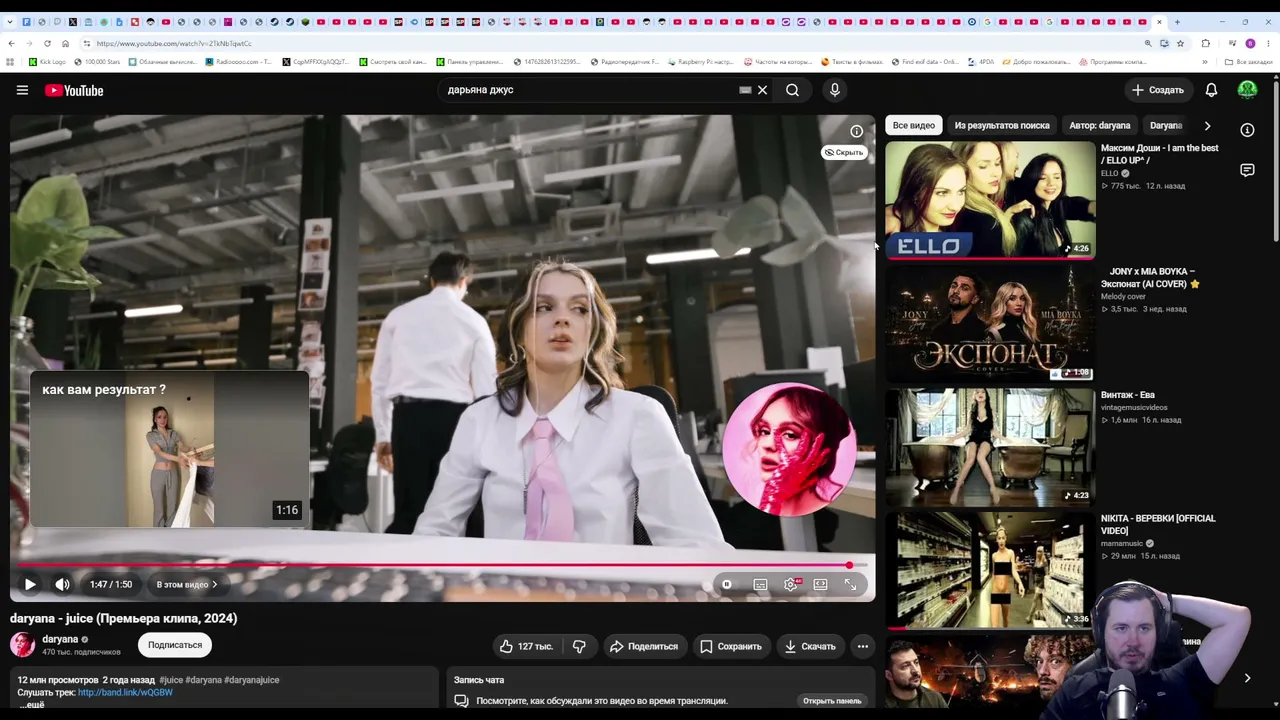Open the daryana channel name link
1280x720 pixels.
tap(60, 639)
